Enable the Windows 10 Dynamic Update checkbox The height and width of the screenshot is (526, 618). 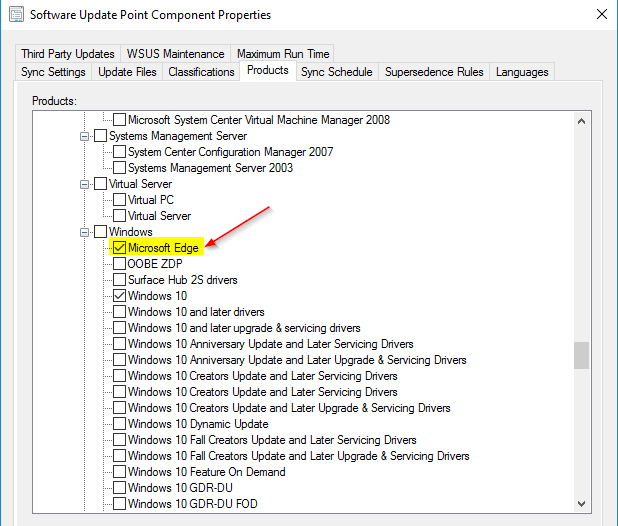[119, 424]
